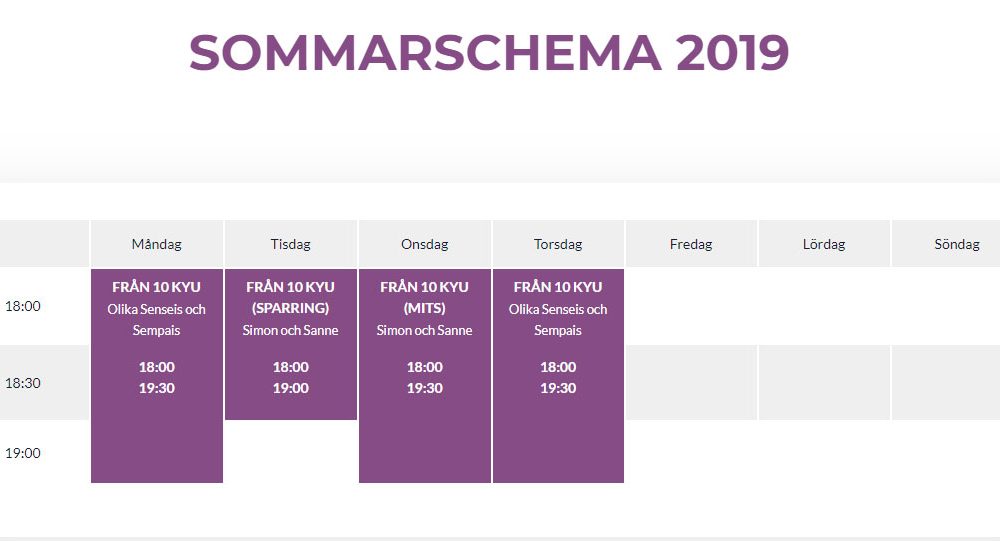Select the empty Tisdag 19:00 slot
The height and width of the screenshot is (541, 1000).
291,452
